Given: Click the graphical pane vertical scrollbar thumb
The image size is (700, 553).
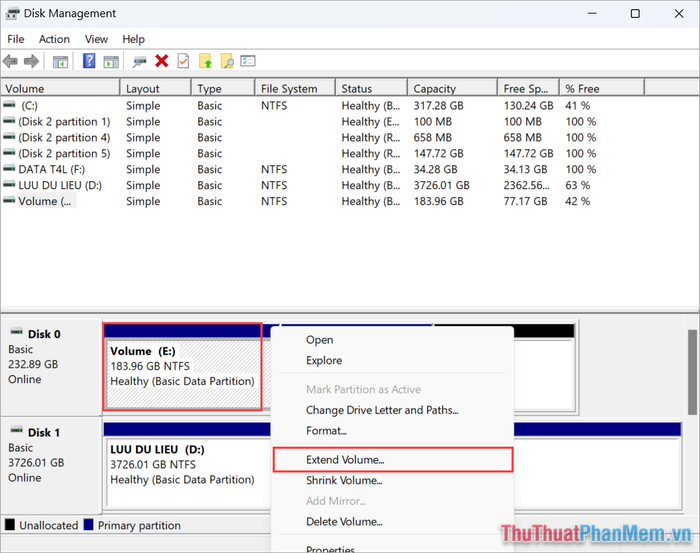Looking at the screenshot, I should pyautogui.click(x=692, y=373).
